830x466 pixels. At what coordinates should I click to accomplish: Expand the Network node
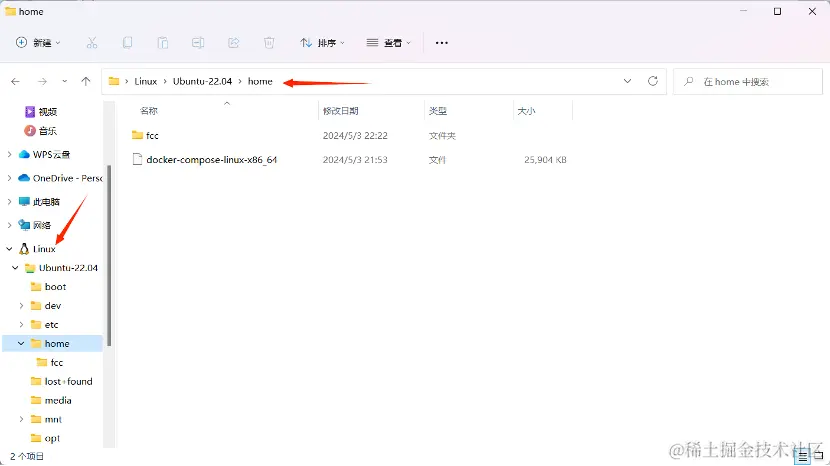point(10,225)
